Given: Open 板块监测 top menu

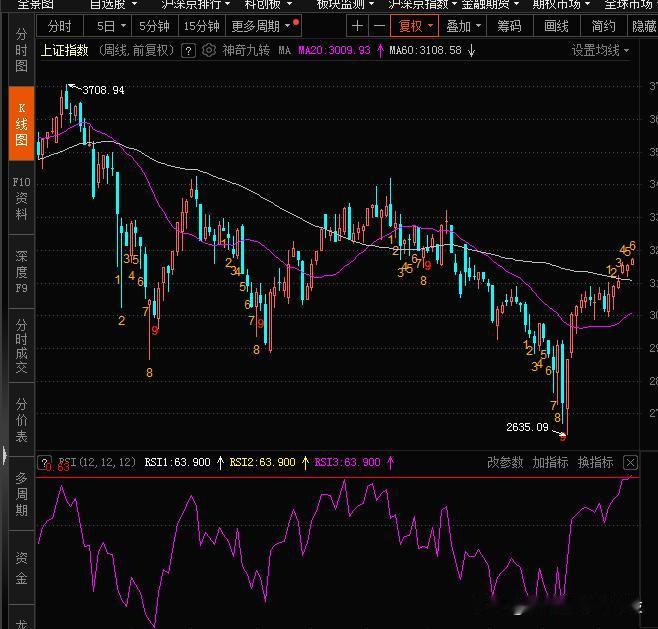Looking at the screenshot, I should tap(345, 4).
